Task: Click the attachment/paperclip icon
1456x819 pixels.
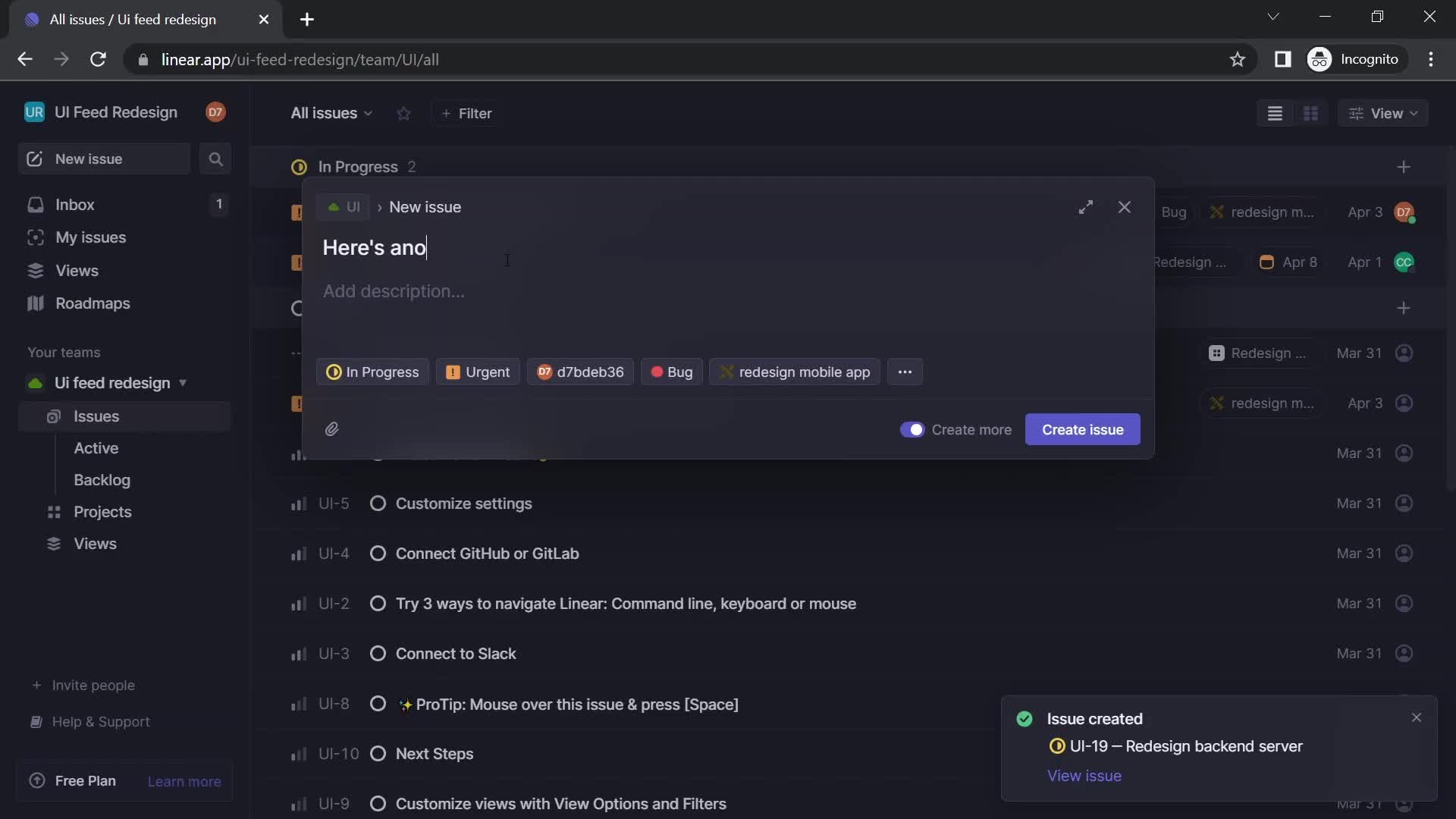Action: click(x=332, y=428)
